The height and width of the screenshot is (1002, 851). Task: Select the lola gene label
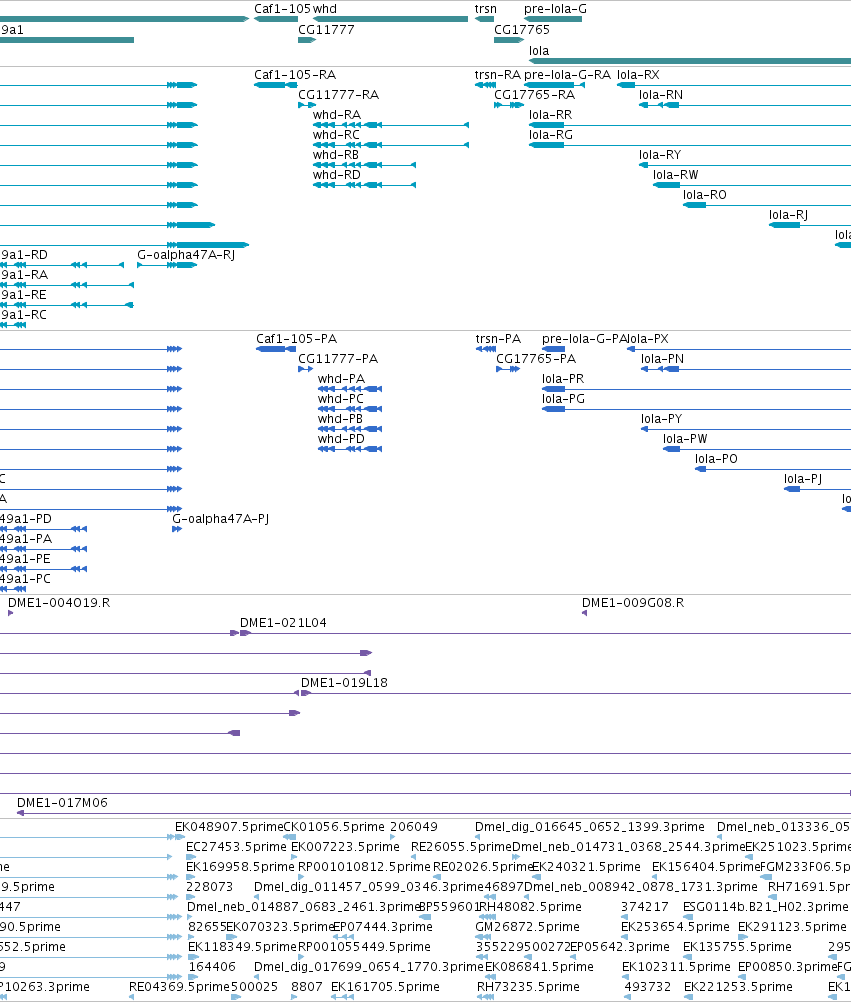pyautogui.click(x=539, y=51)
